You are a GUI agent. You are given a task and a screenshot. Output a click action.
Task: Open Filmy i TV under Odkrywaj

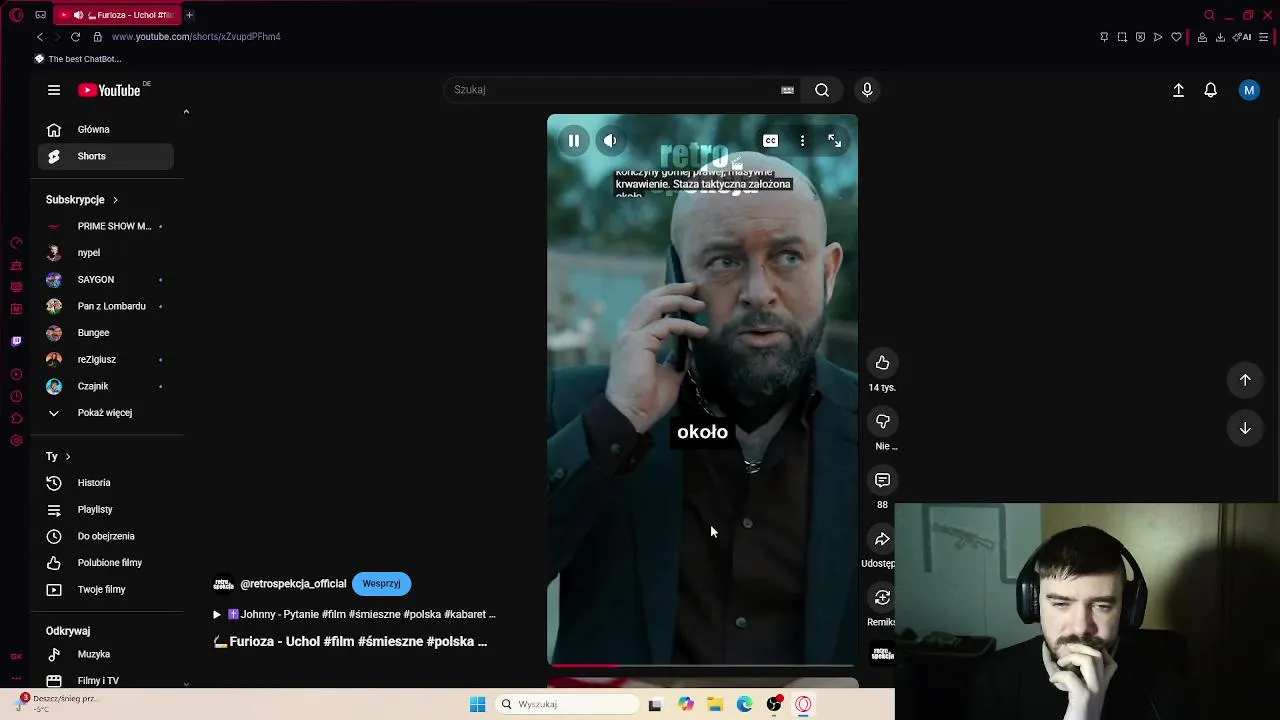click(106, 681)
